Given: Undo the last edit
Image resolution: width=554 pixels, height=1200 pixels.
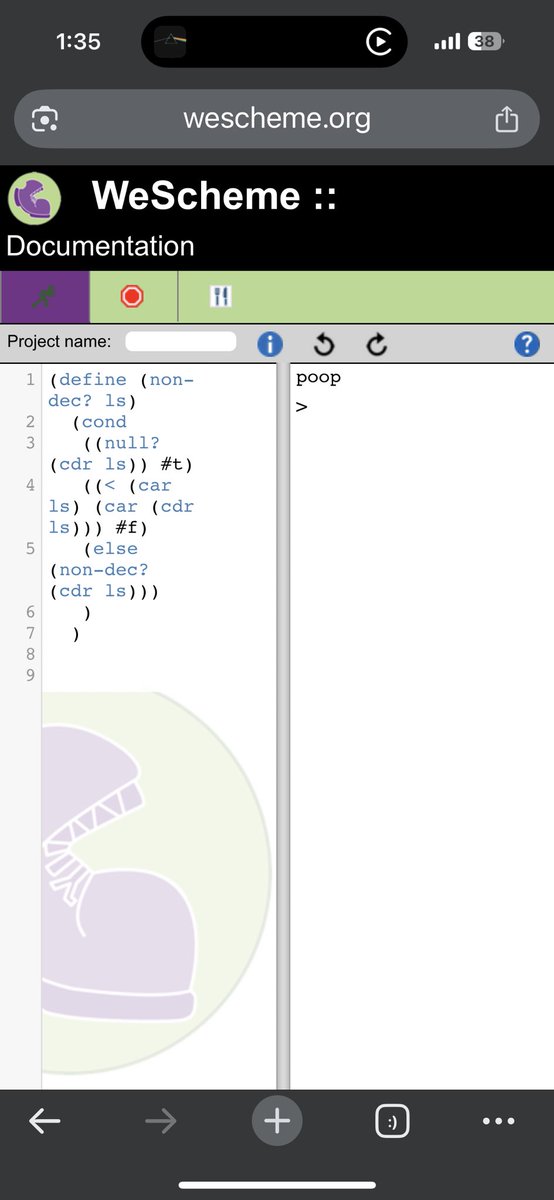Looking at the screenshot, I should [x=324, y=344].
